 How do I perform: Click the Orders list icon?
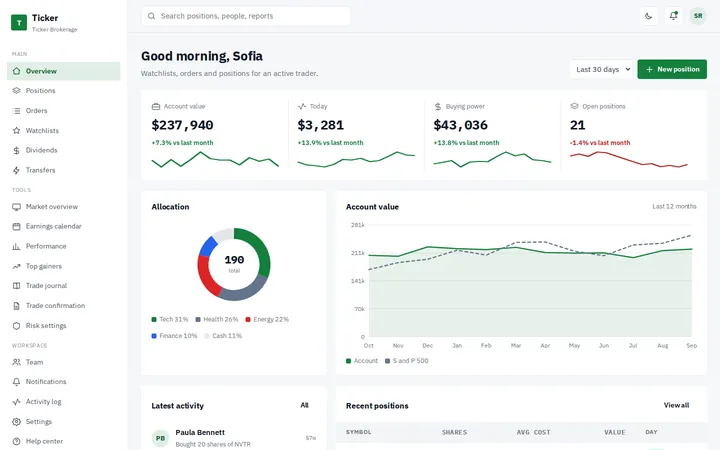[17, 111]
